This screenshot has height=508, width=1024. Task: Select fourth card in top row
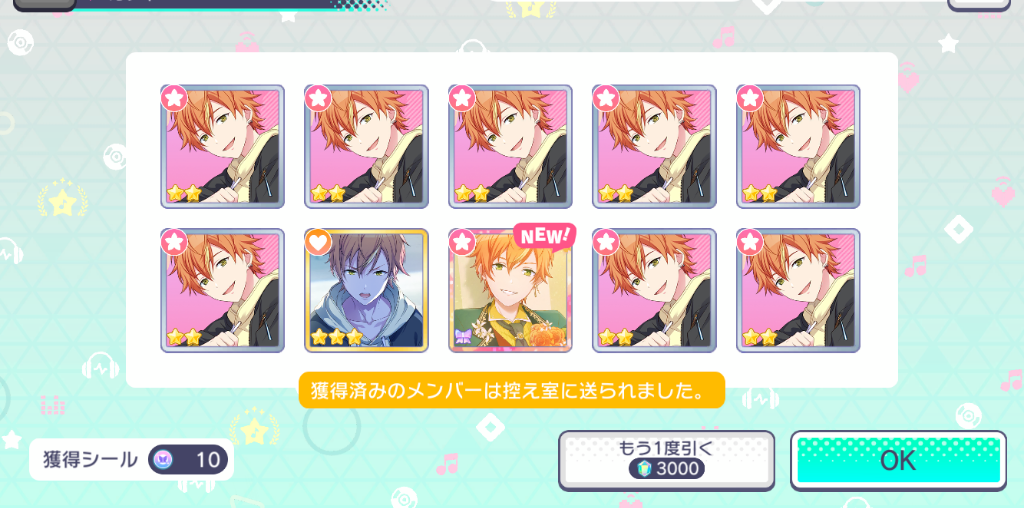pyautogui.click(x=654, y=146)
